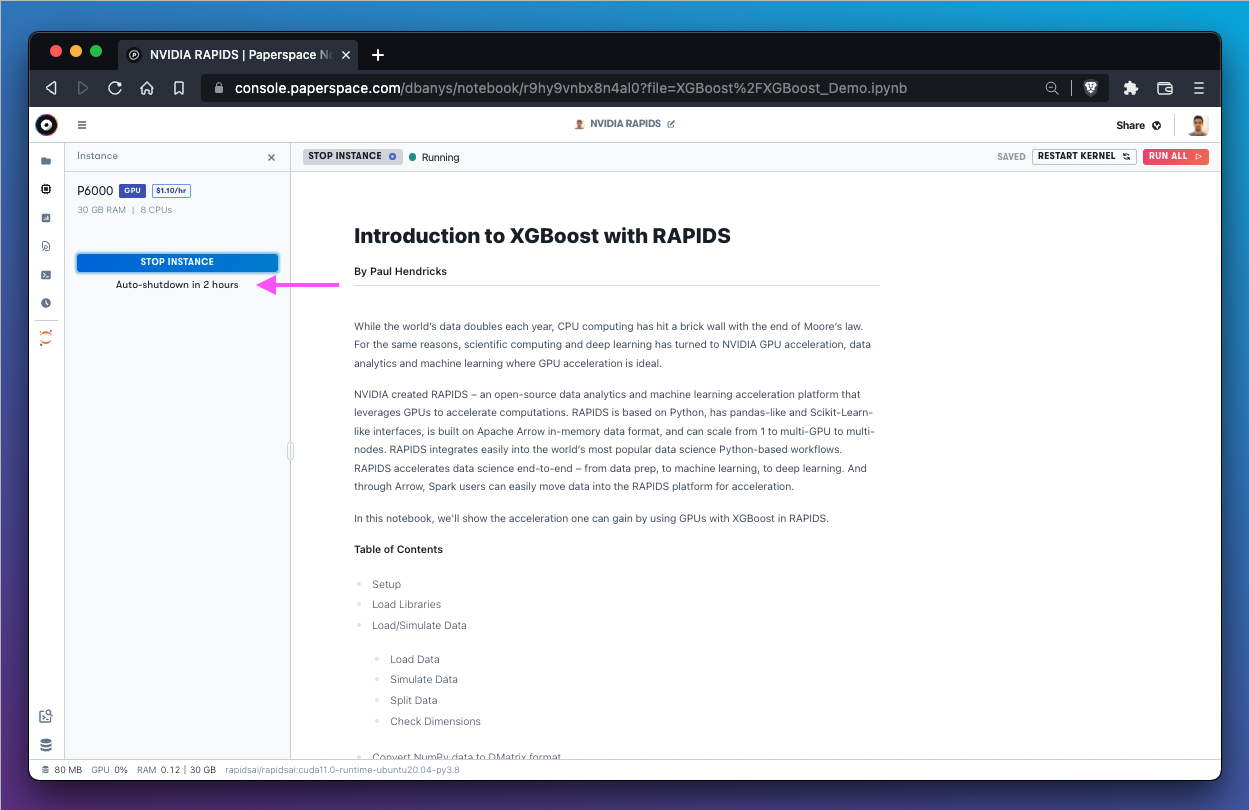
Task: Click the RESTART KERNEL button
Action: (1084, 156)
